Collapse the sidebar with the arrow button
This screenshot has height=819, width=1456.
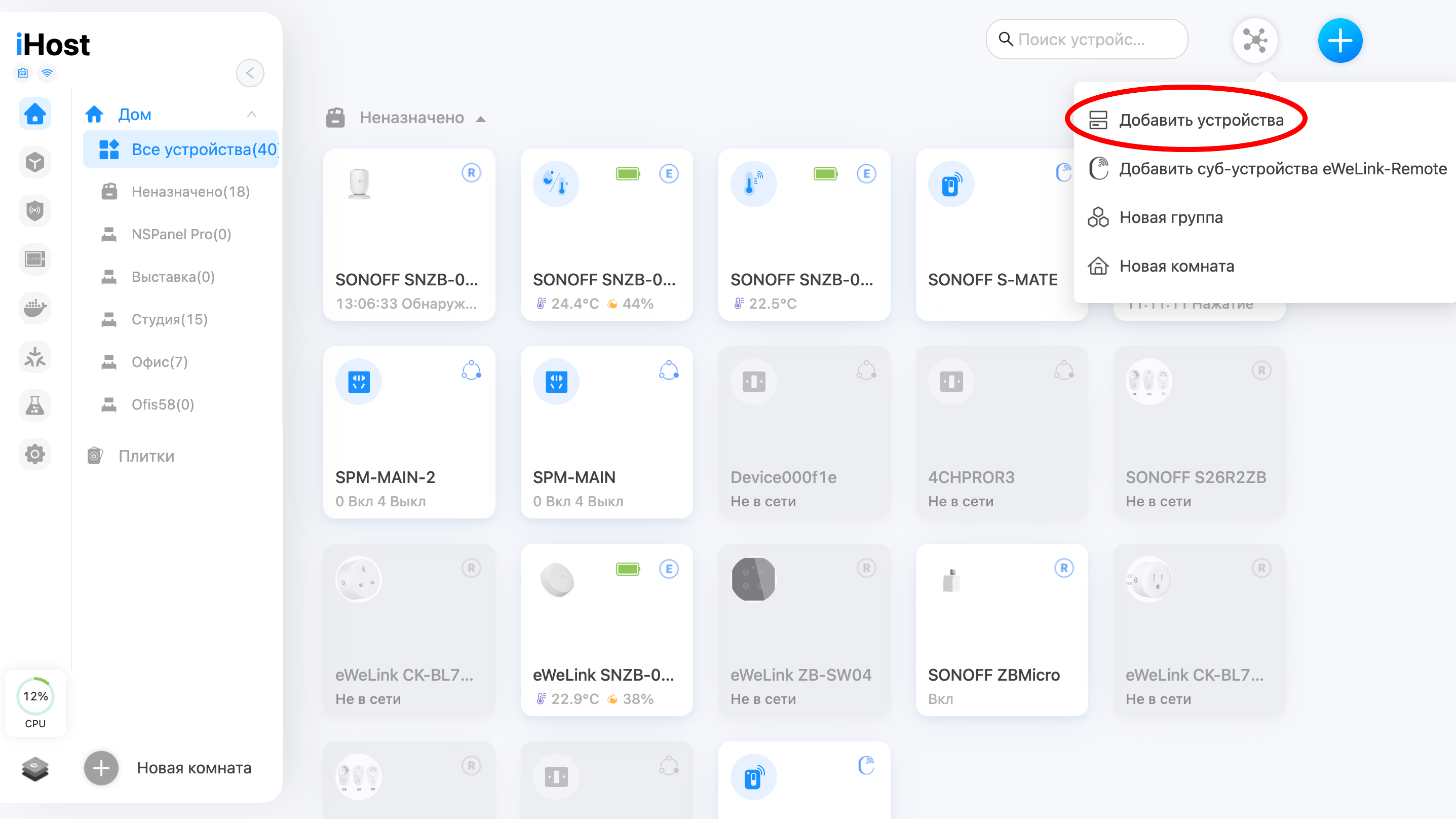tap(250, 73)
